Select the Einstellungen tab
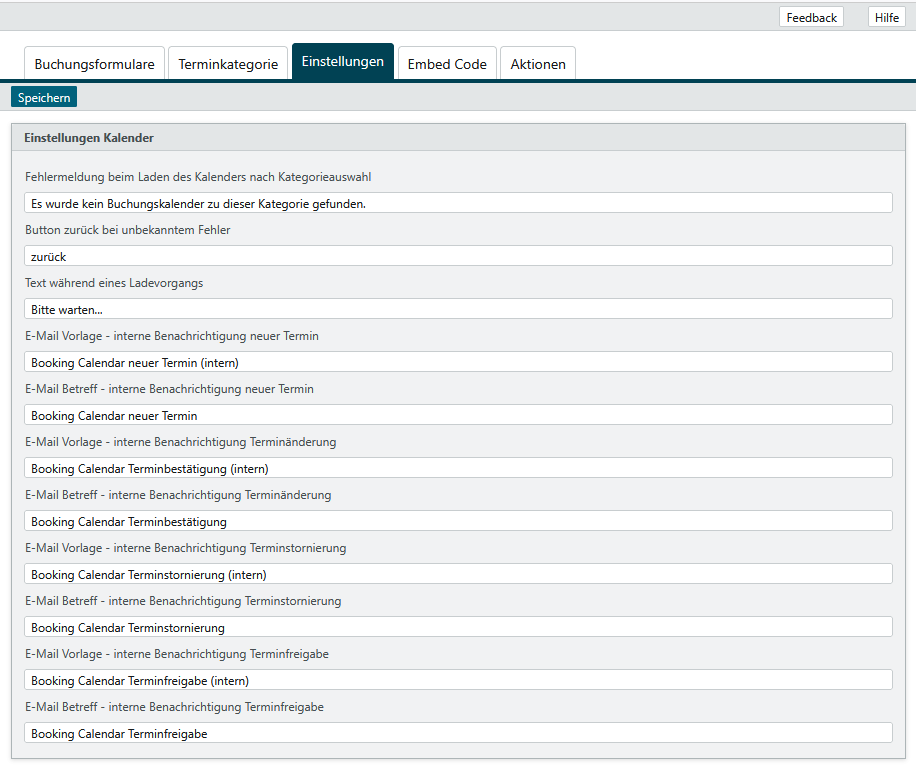Image resolution: width=916 pixels, height=779 pixels. (x=342, y=62)
